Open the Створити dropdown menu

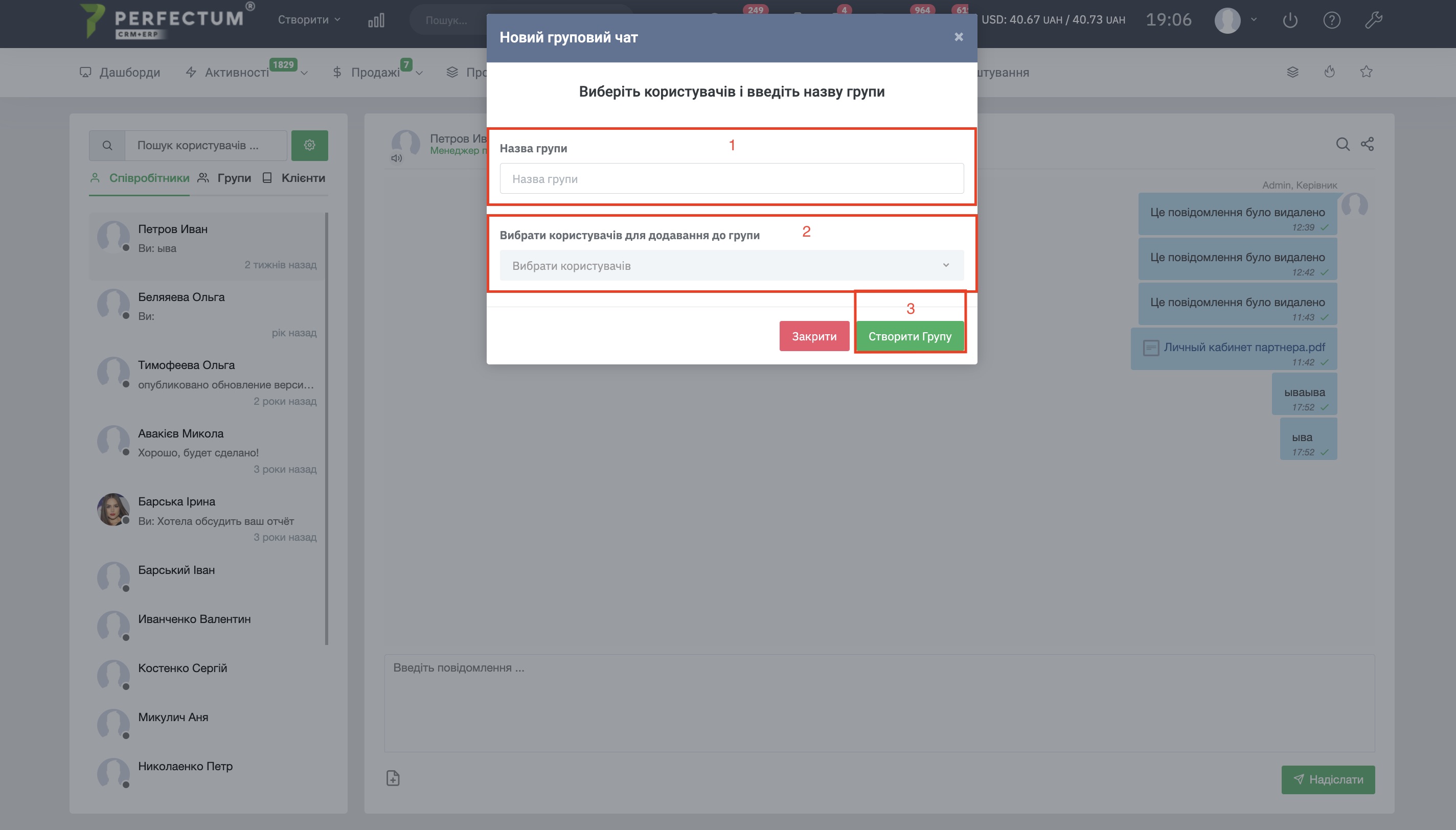[309, 20]
